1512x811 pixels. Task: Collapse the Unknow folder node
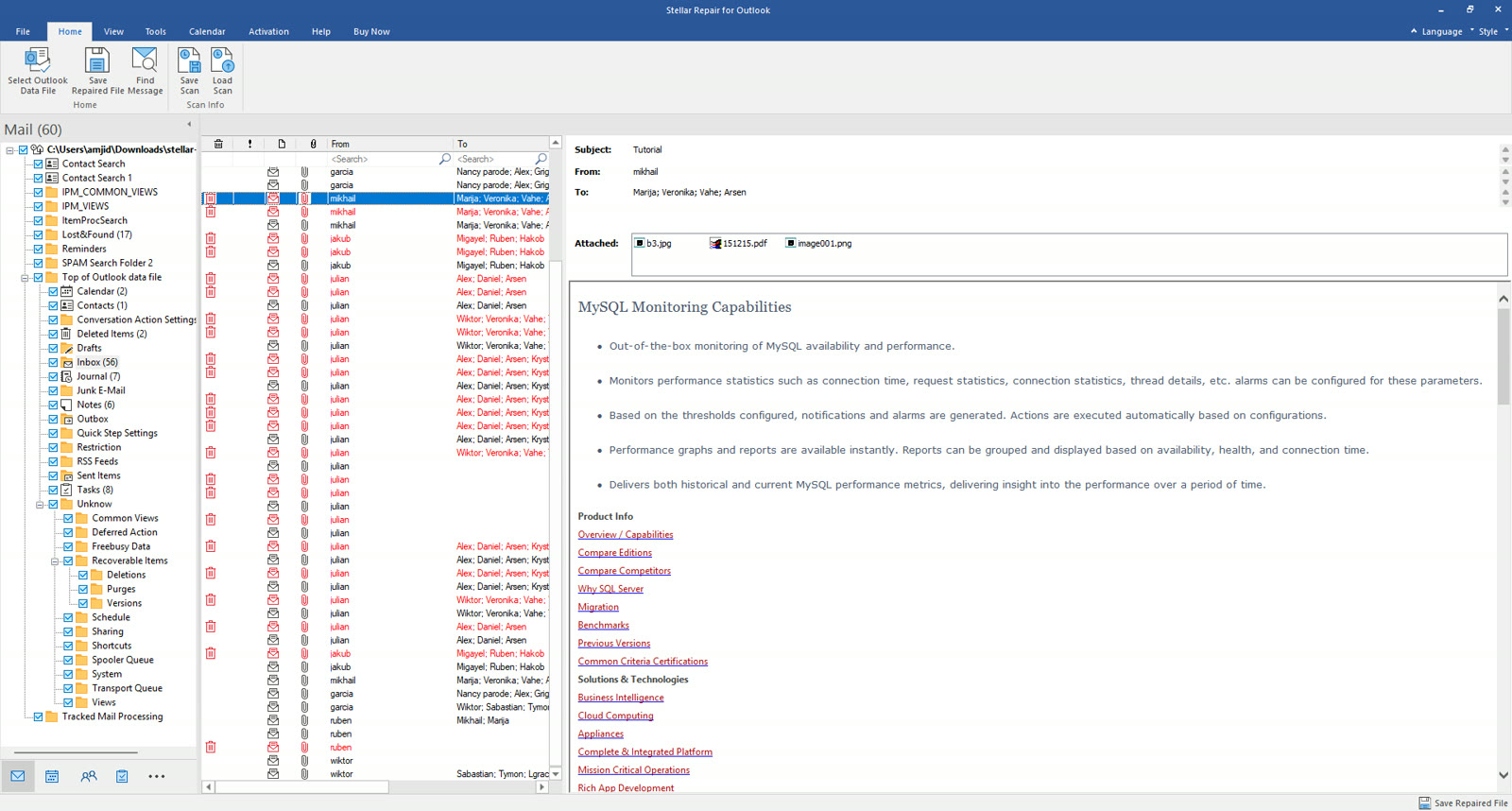coord(40,505)
